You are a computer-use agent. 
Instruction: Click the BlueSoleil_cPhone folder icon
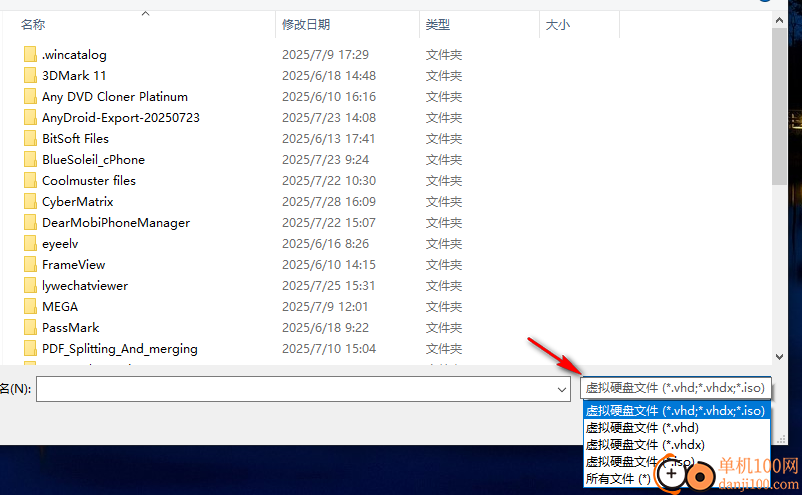[x=30, y=159]
